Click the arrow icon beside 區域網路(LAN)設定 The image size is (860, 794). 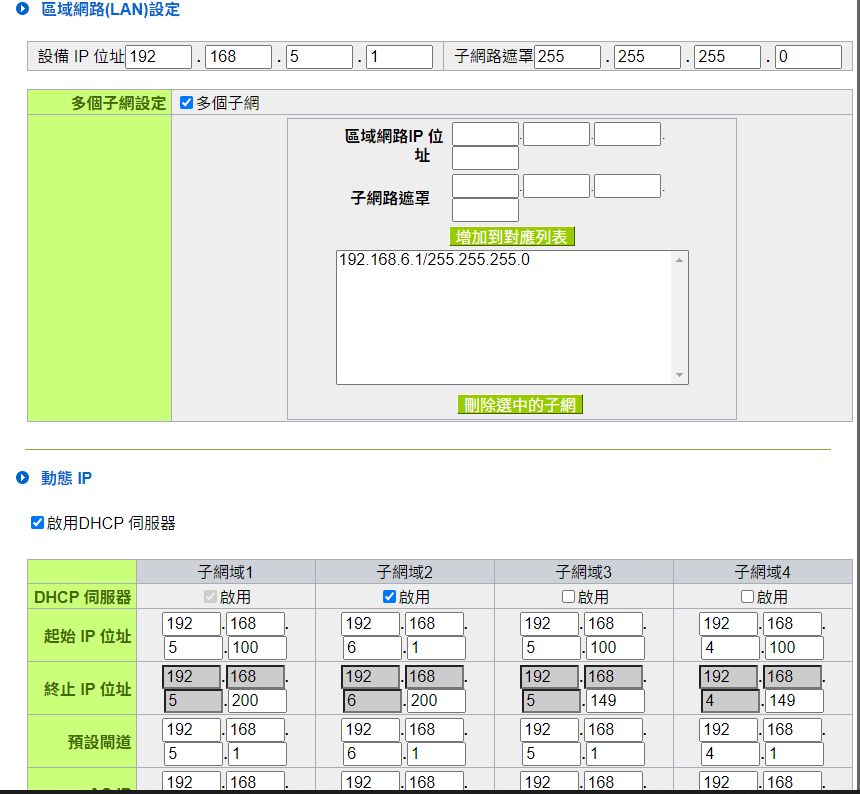(x=22, y=9)
